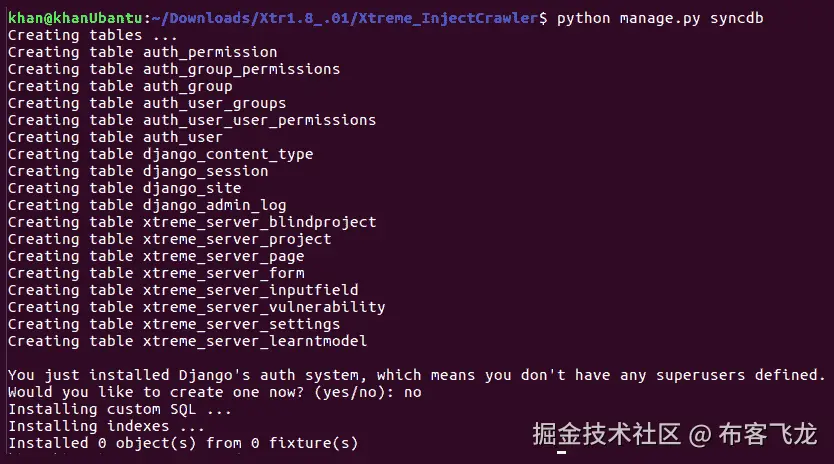This screenshot has width=834, height=464.
Task: Click the django_content_type table line
Action: (x=160, y=154)
